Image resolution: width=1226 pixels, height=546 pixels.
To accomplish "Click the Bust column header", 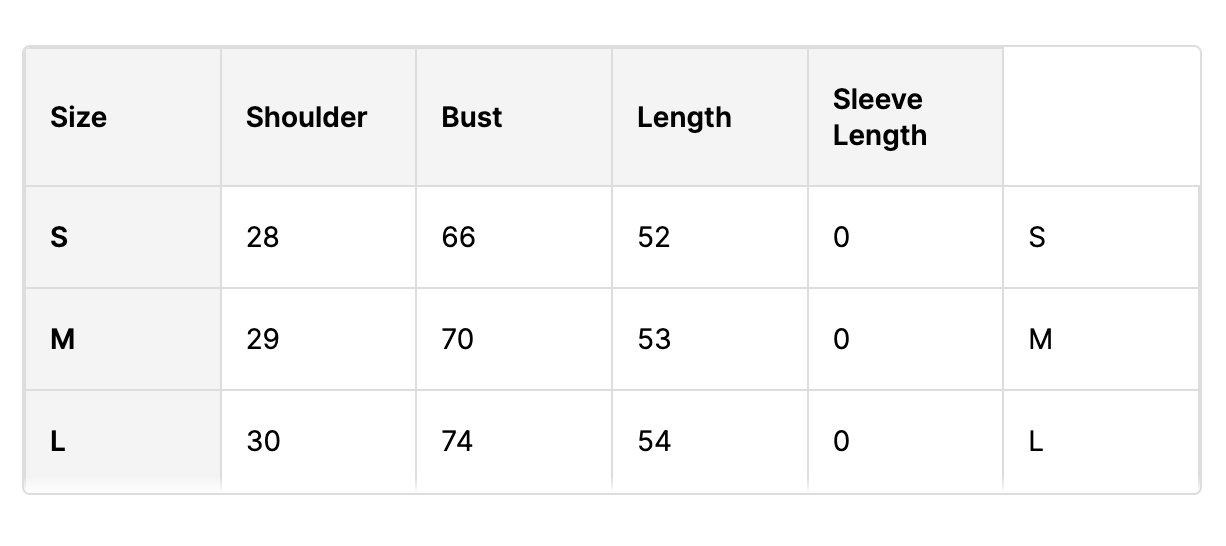I will click(472, 118).
